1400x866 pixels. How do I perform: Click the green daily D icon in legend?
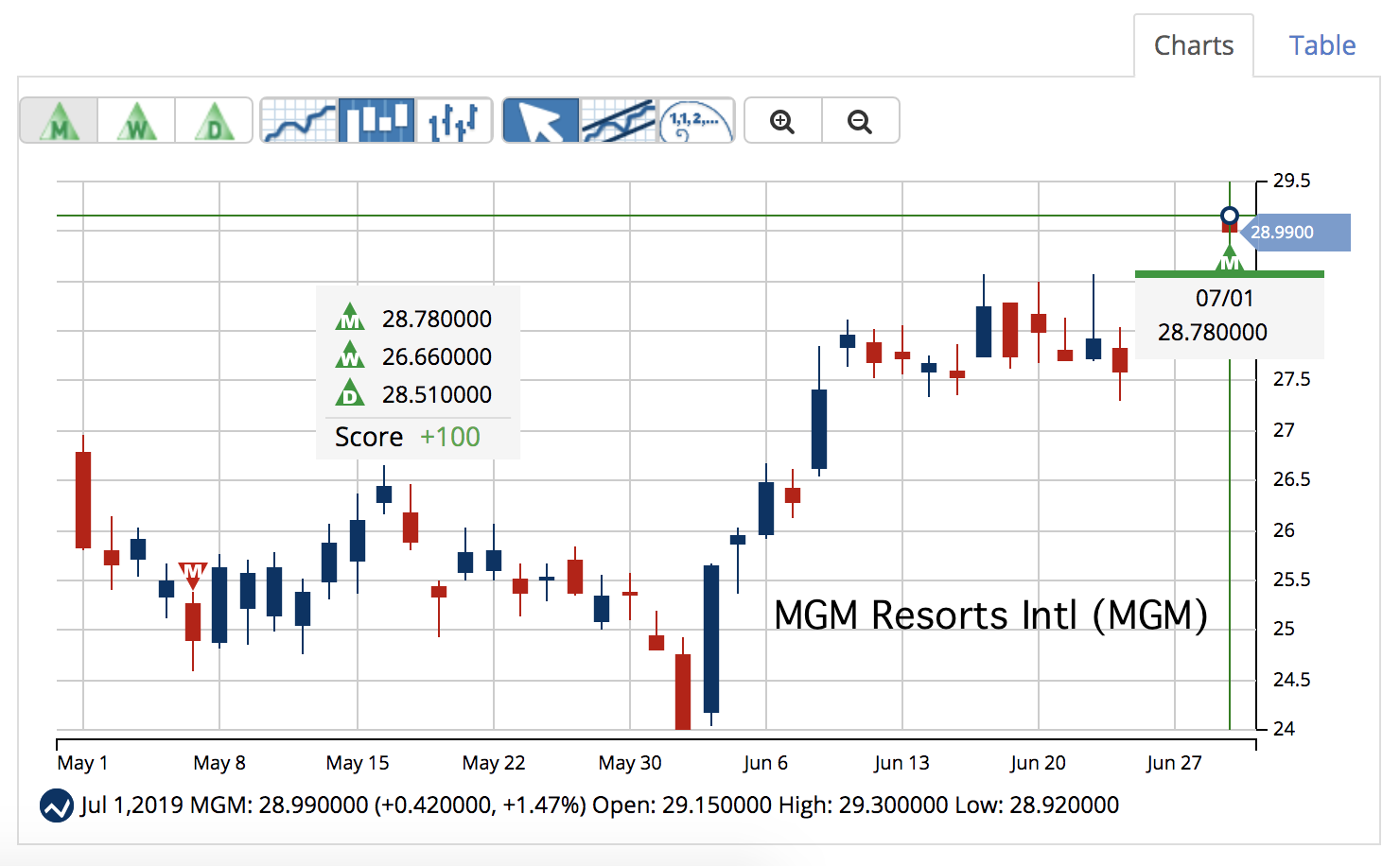[x=350, y=392]
